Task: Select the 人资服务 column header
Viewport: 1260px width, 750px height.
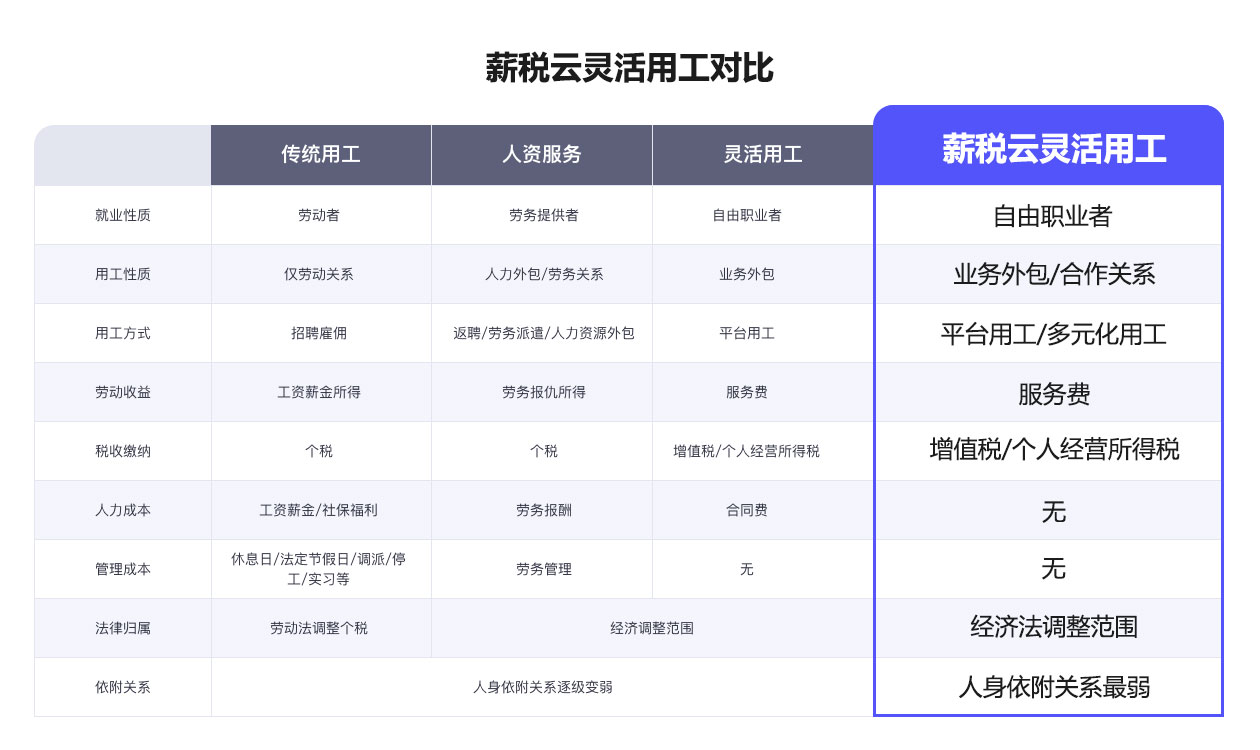Action: click(542, 155)
